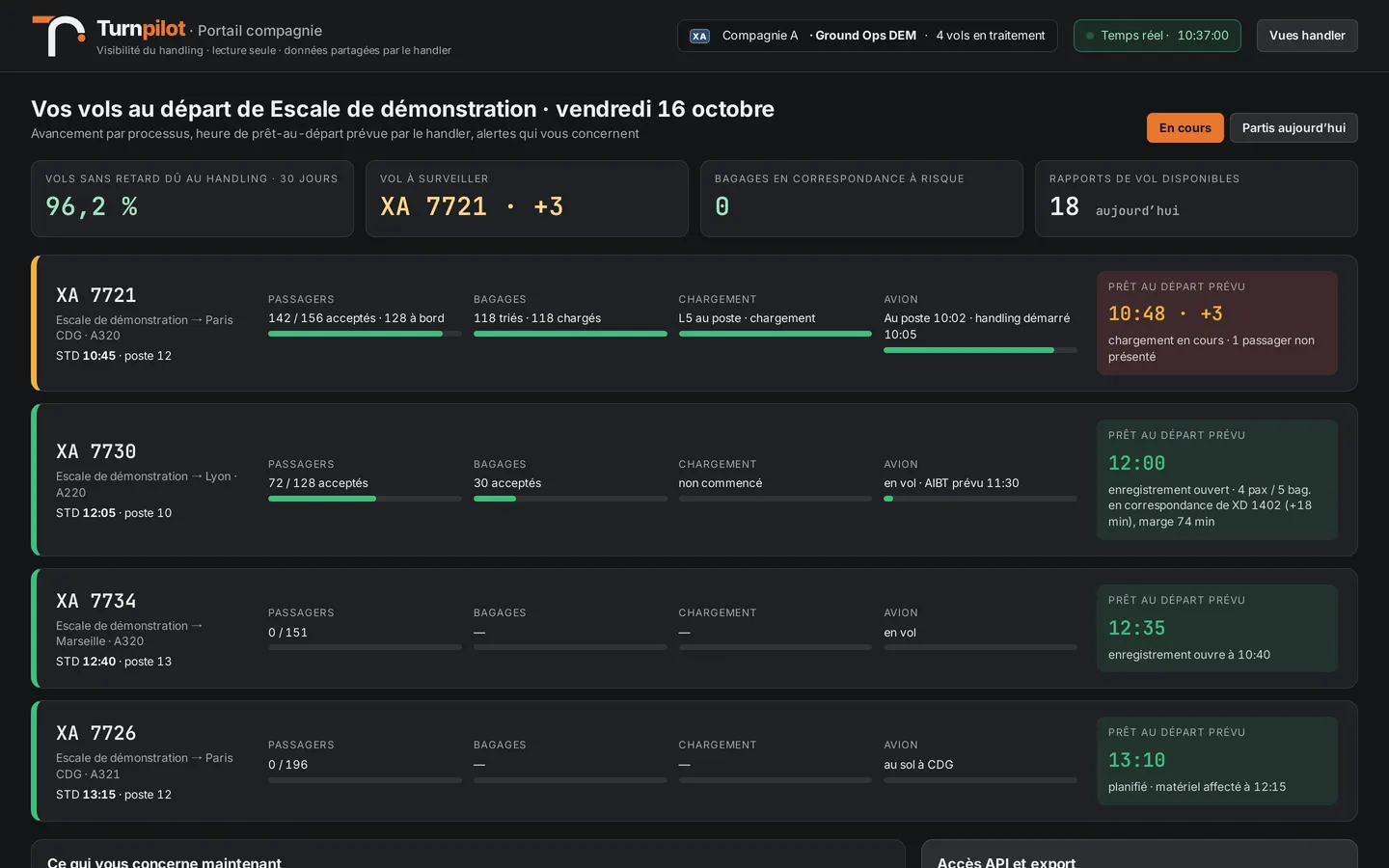The width and height of the screenshot is (1389, 868).
Task: Click the Bagages en correspondance à risque card
Action: point(861,199)
